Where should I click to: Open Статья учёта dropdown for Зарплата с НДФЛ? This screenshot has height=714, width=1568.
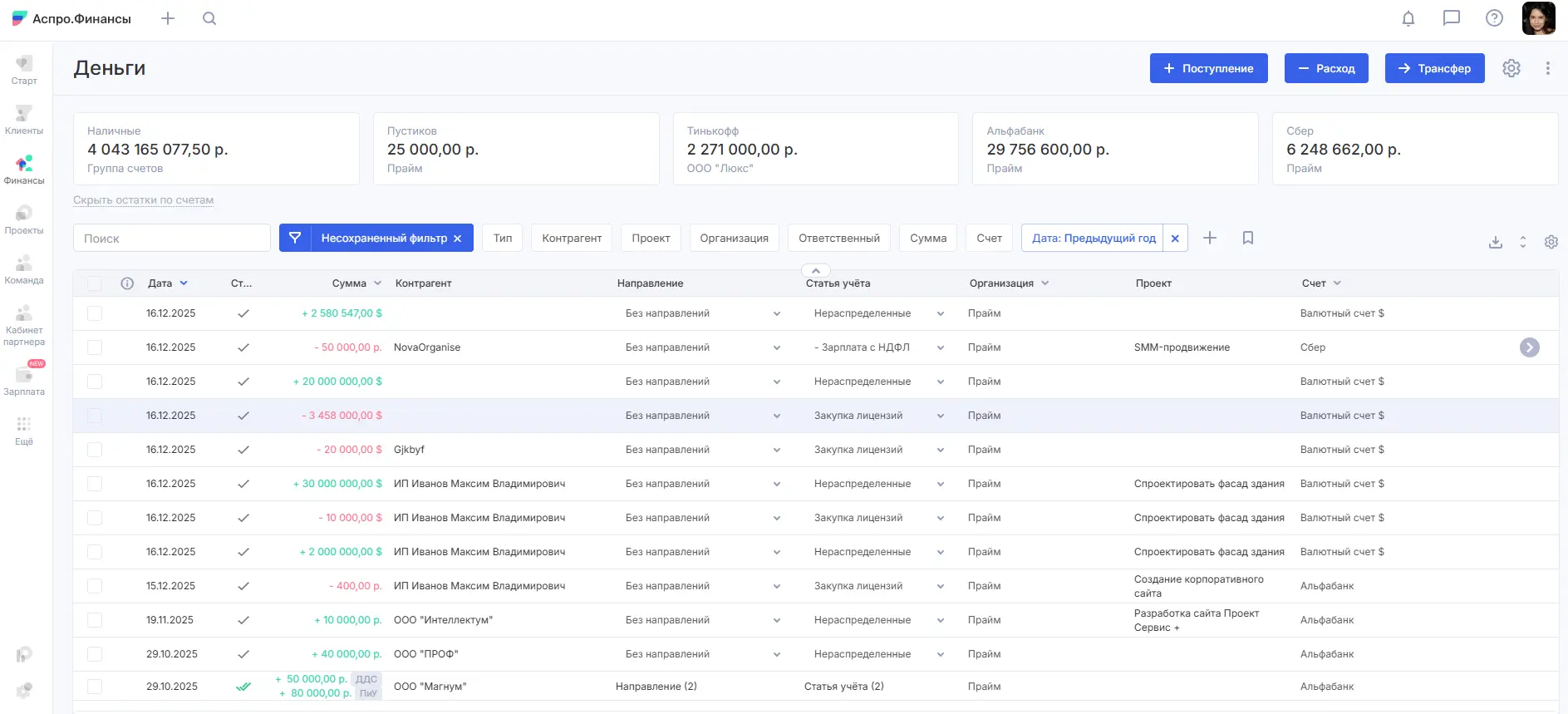click(x=940, y=347)
